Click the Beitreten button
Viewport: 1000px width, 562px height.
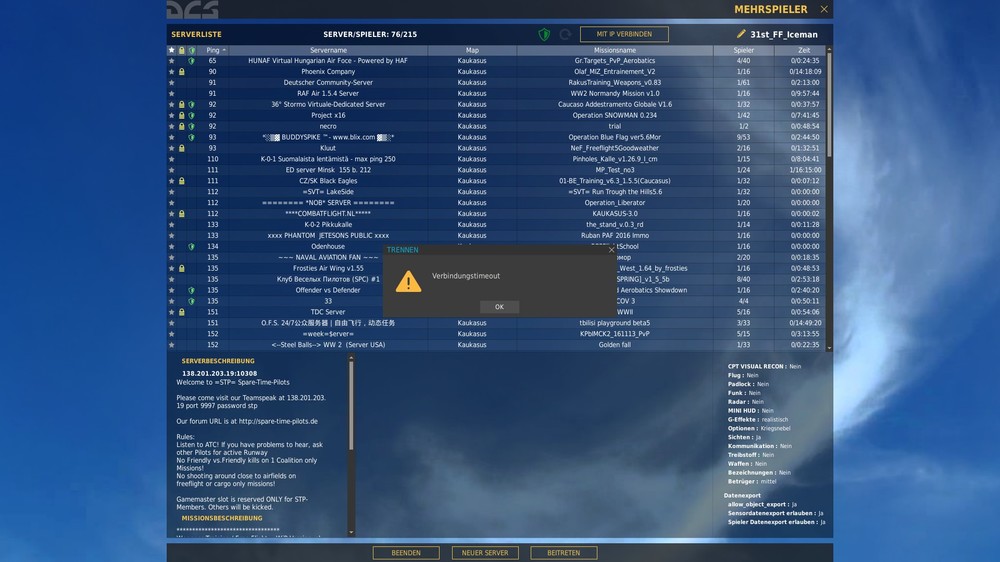[564, 552]
